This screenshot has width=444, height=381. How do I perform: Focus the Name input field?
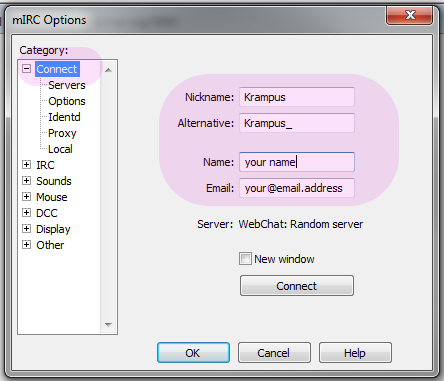(297, 162)
